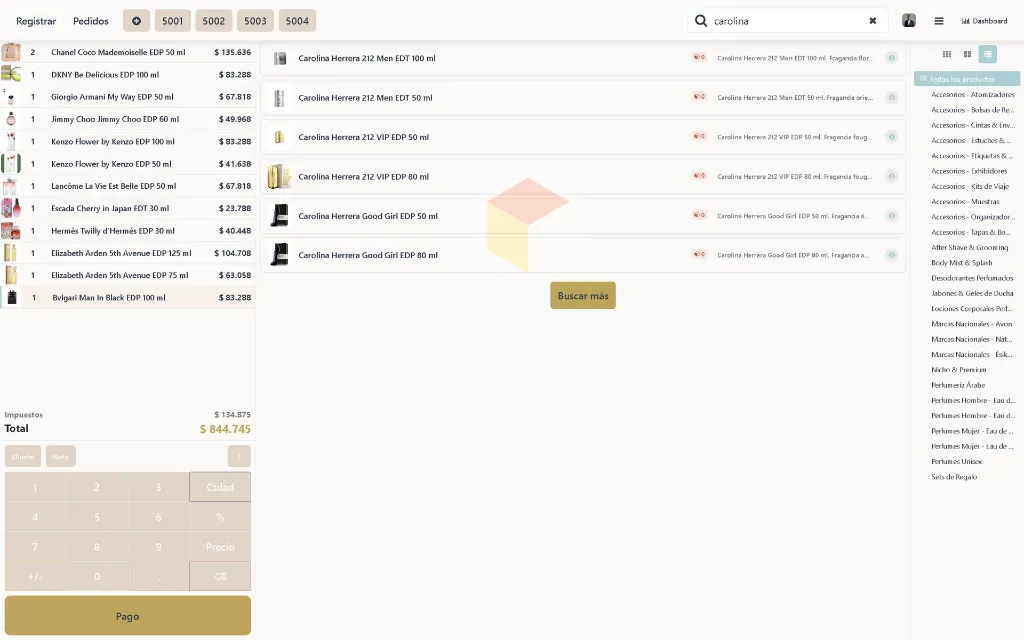Switch to order tab 5002
This screenshot has width=1024, height=640.
pos(214,21)
